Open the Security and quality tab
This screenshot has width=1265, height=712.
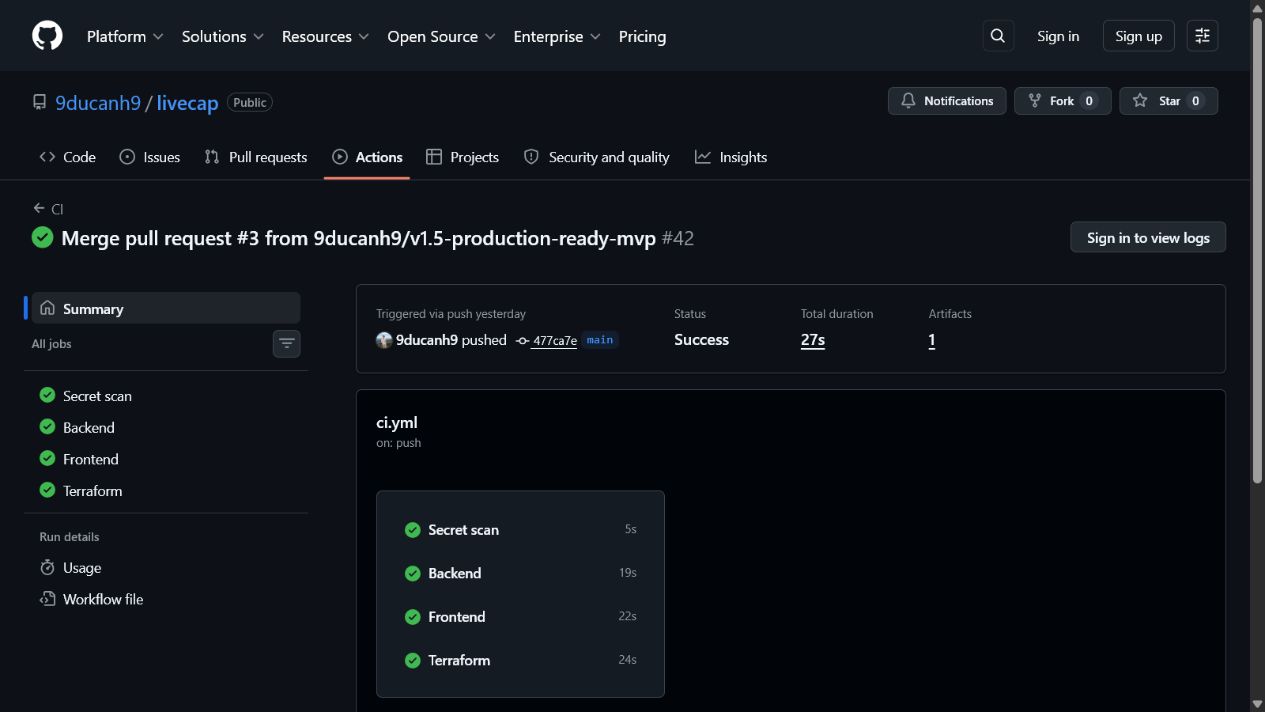[597, 157]
